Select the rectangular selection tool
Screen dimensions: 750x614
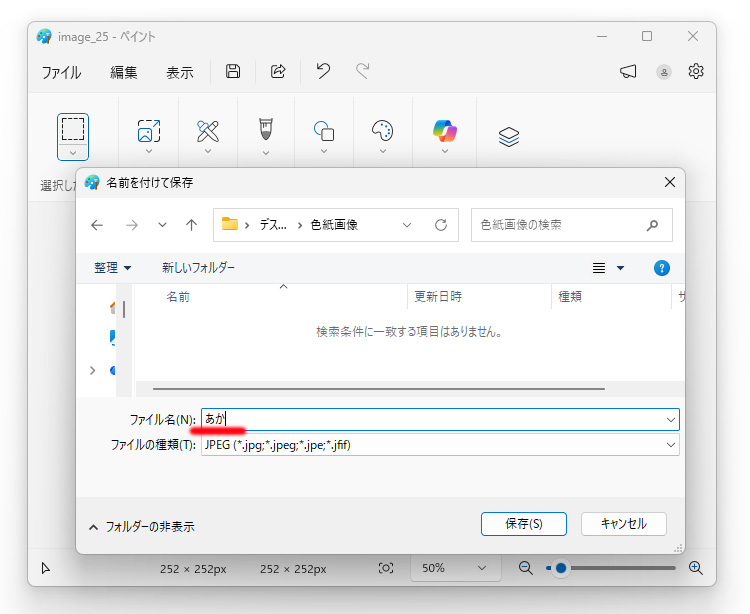click(x=73, y=129)
